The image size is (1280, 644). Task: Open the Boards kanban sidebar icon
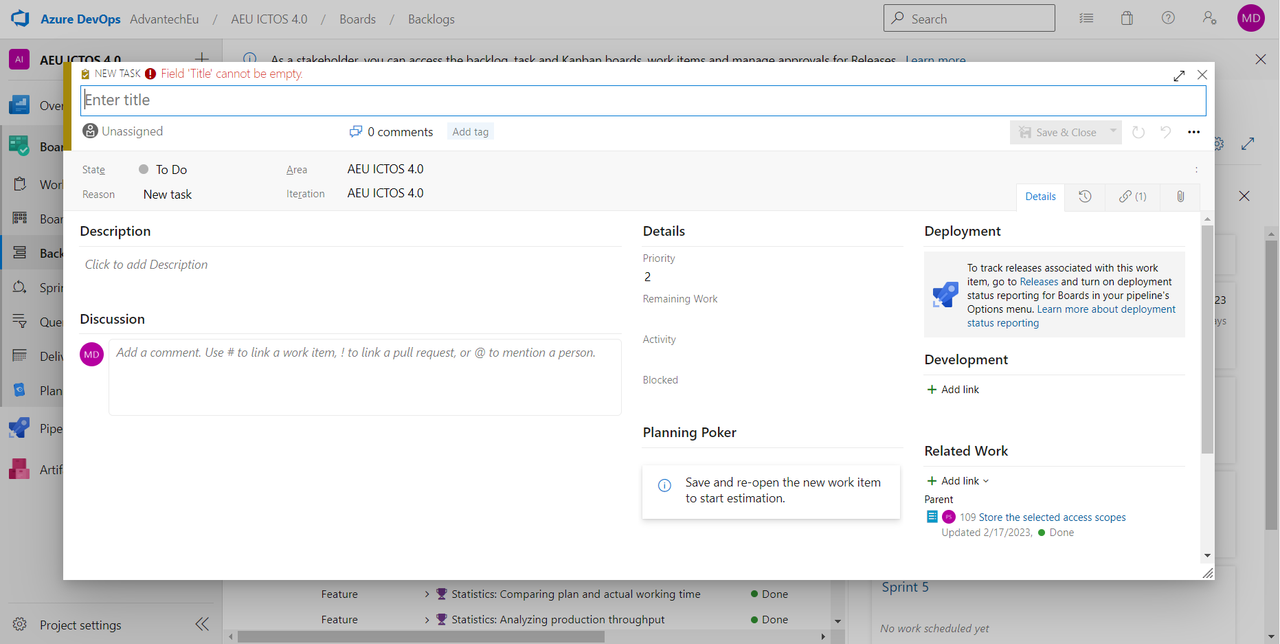coord(20,218)
